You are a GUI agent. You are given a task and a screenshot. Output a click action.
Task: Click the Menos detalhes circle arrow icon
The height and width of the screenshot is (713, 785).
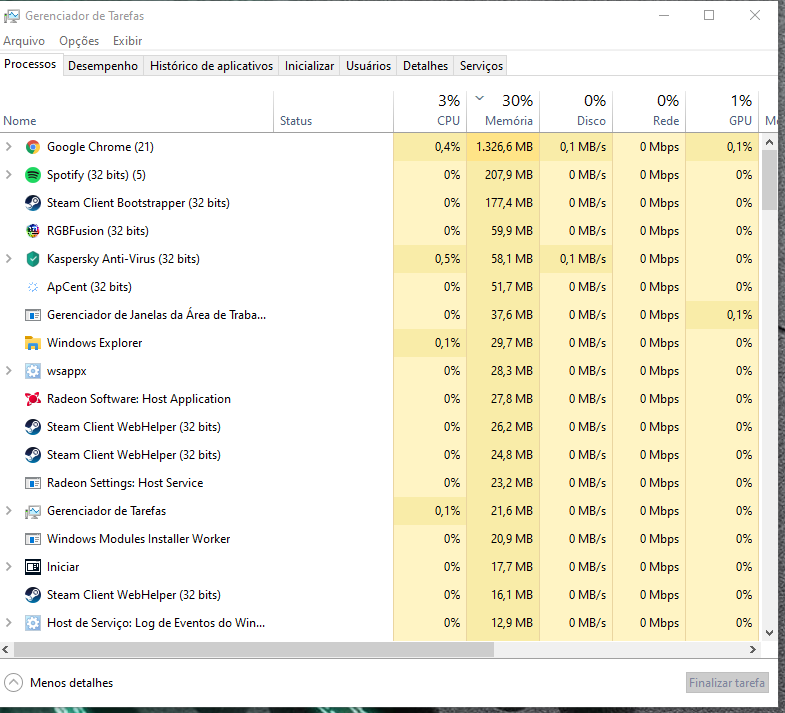[14, 682]
